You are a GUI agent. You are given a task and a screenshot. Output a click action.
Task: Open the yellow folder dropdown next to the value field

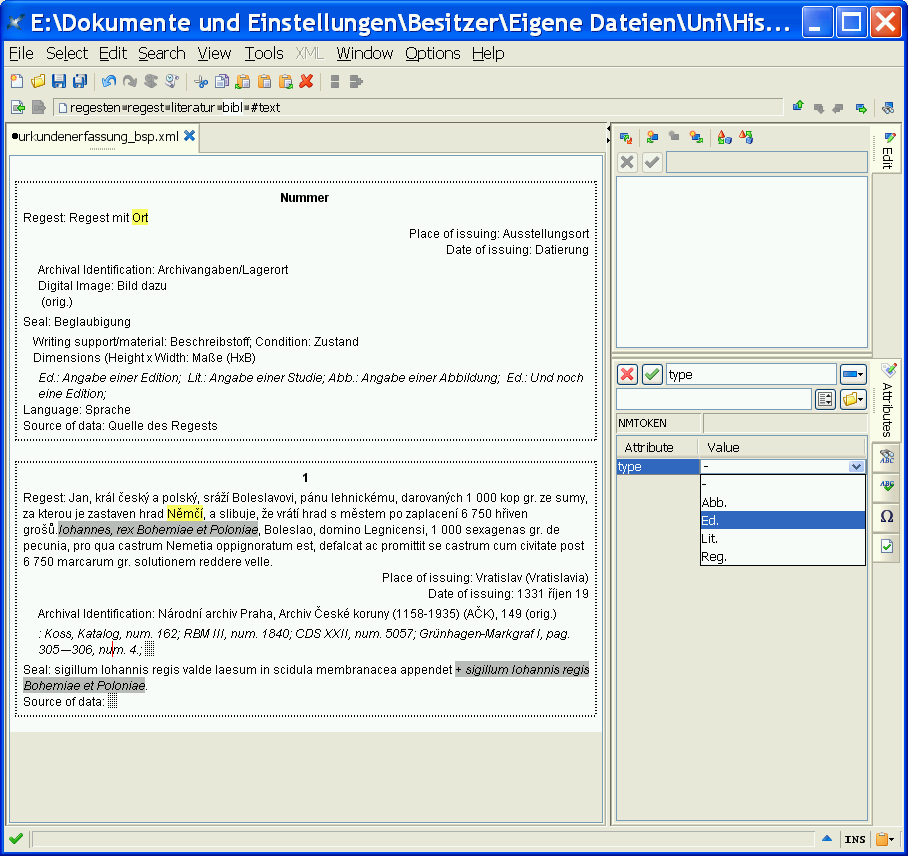pos(853,399)
